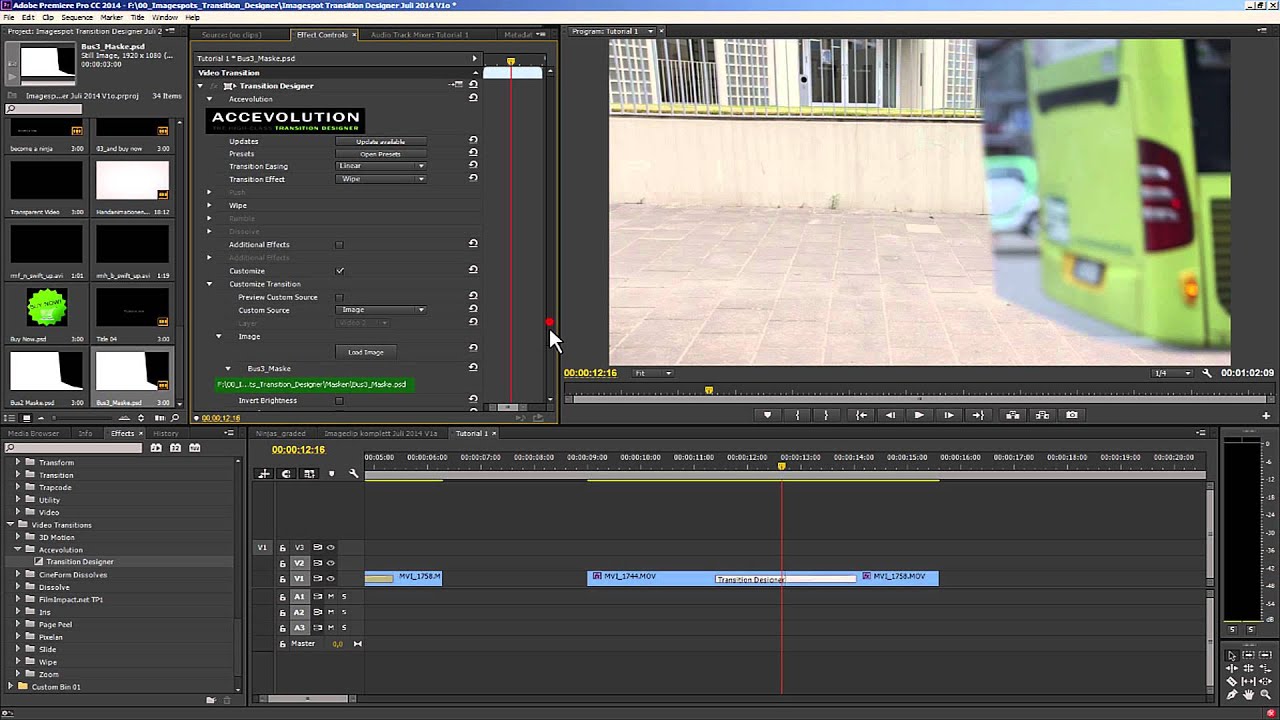Open the Clip menu
1280x720 pixels.
point(47,17)
